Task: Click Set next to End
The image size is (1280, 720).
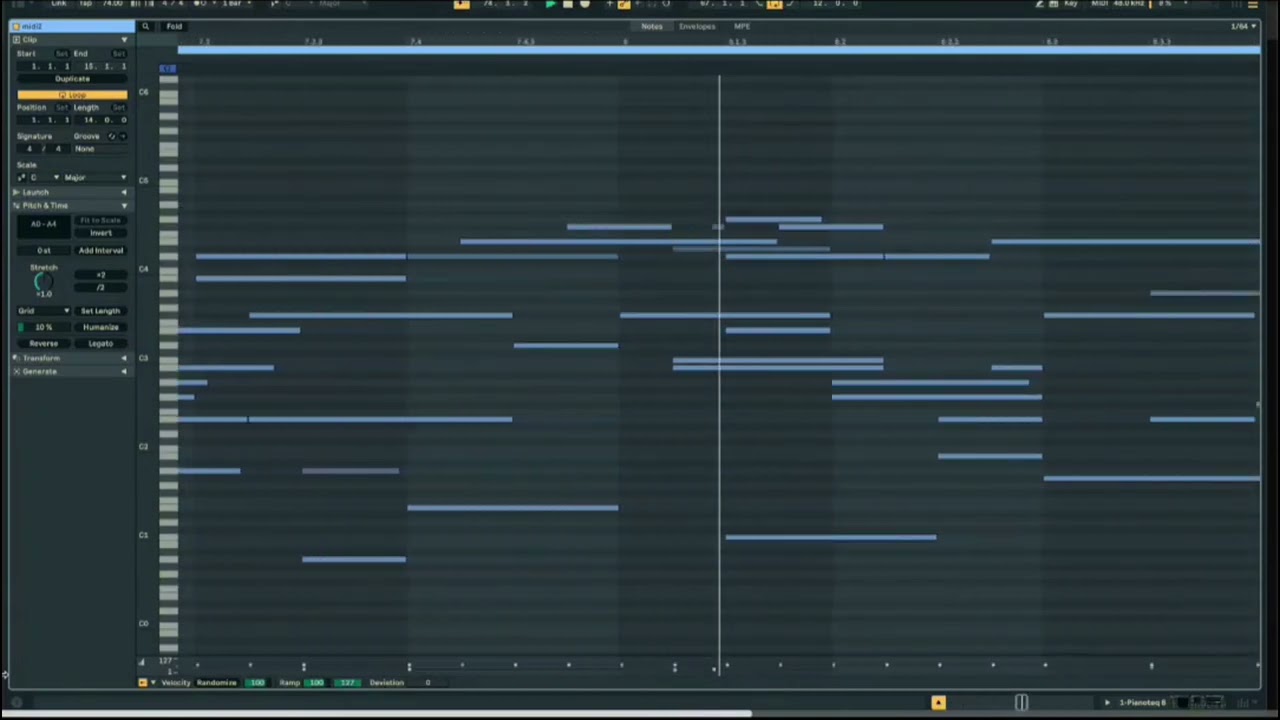Action: [119, 53]
